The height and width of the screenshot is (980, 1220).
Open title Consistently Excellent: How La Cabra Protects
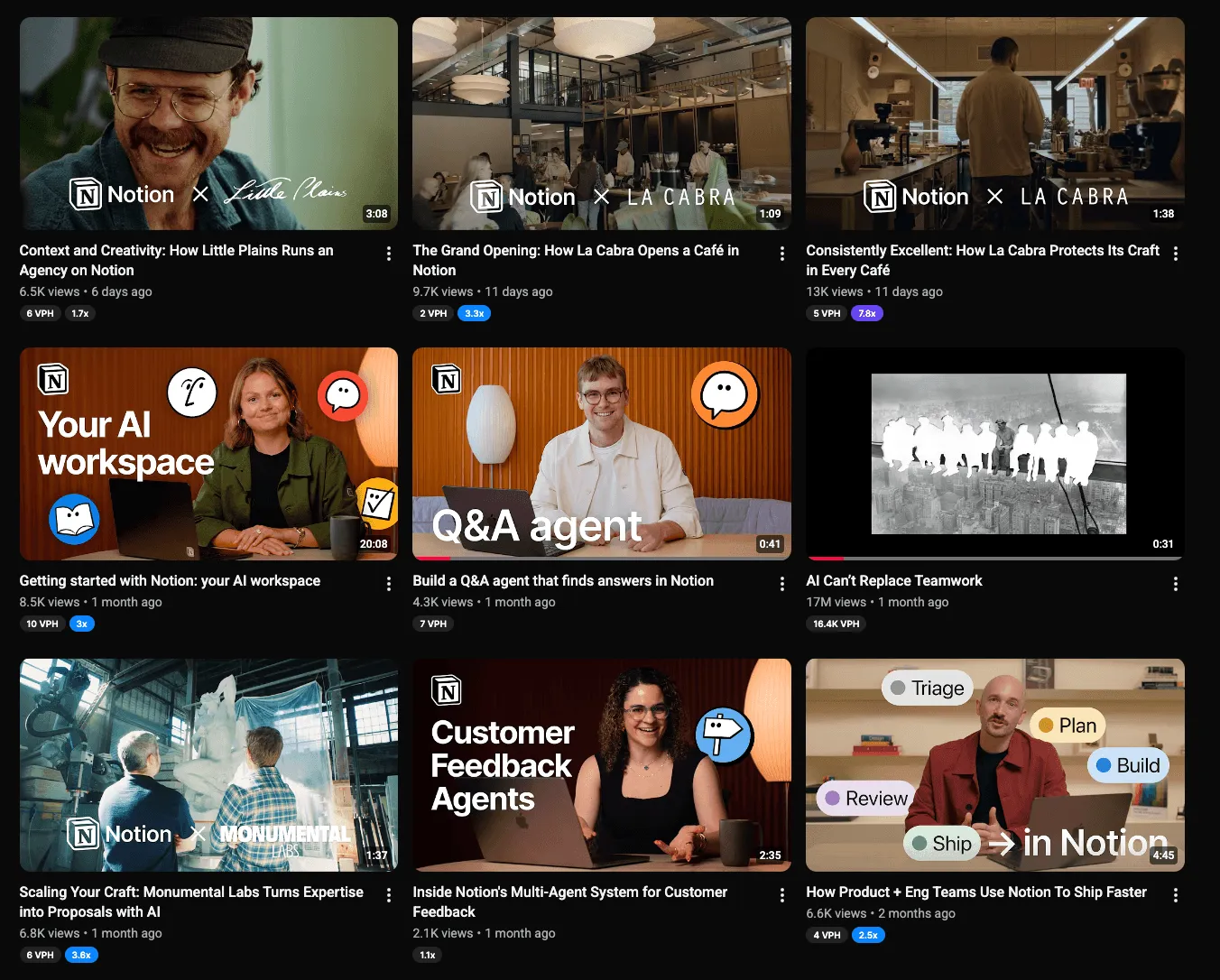tap(983, 260)
